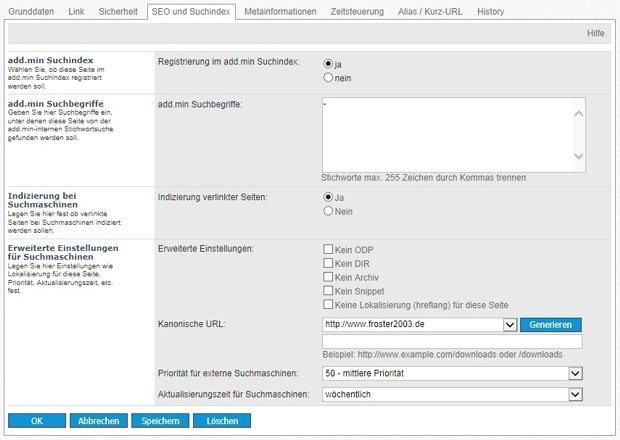This screenshot has width=620, height=440.
Task: Focus the empty canonical URL path field
Action: tap(452, 342)
